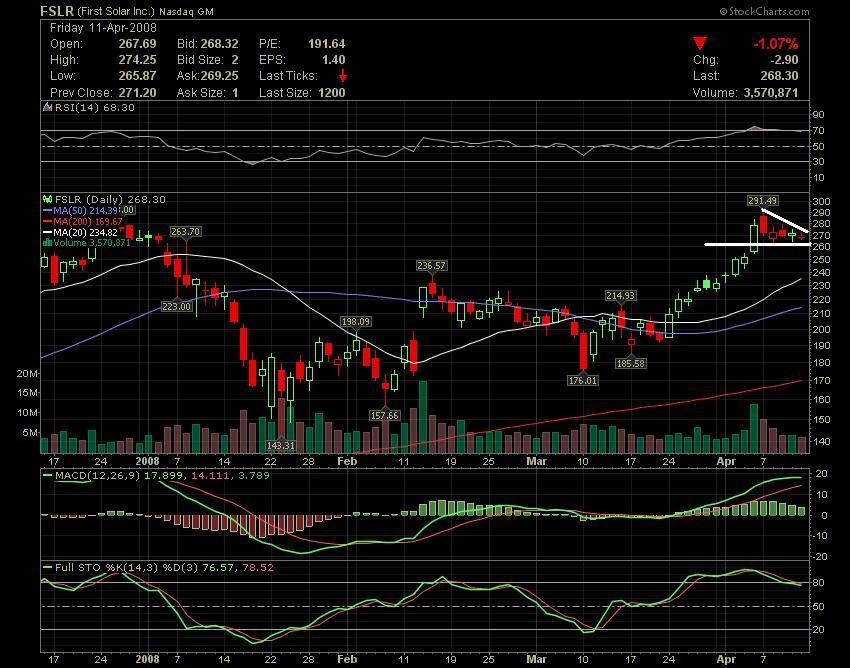Click the date Friday 11-Apr-2008
This screenshot has width=850, height=668.
[x=103, y=28]
